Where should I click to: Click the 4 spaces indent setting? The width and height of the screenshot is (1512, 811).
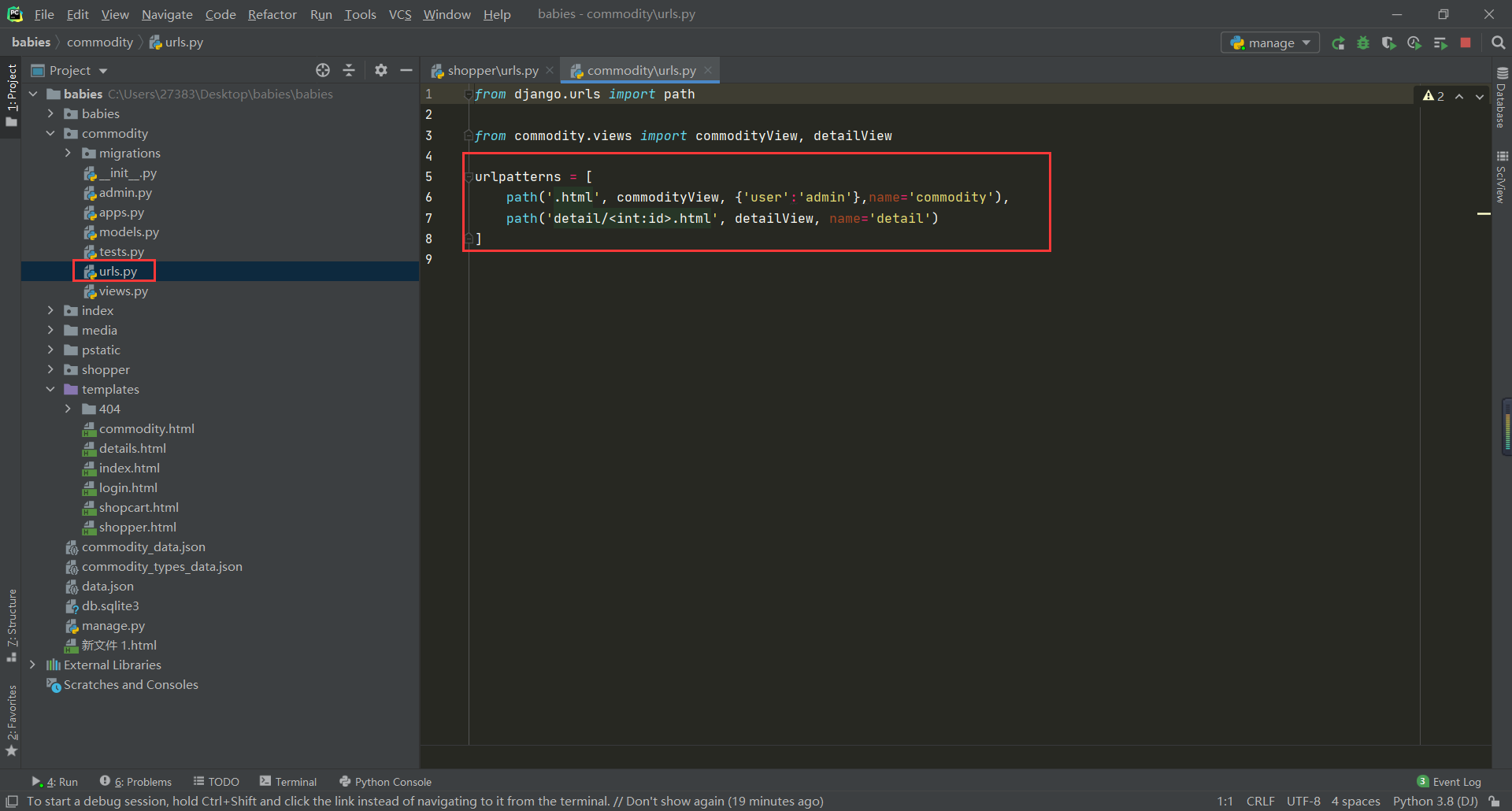pyautogui.click(x=1355, y=802)
